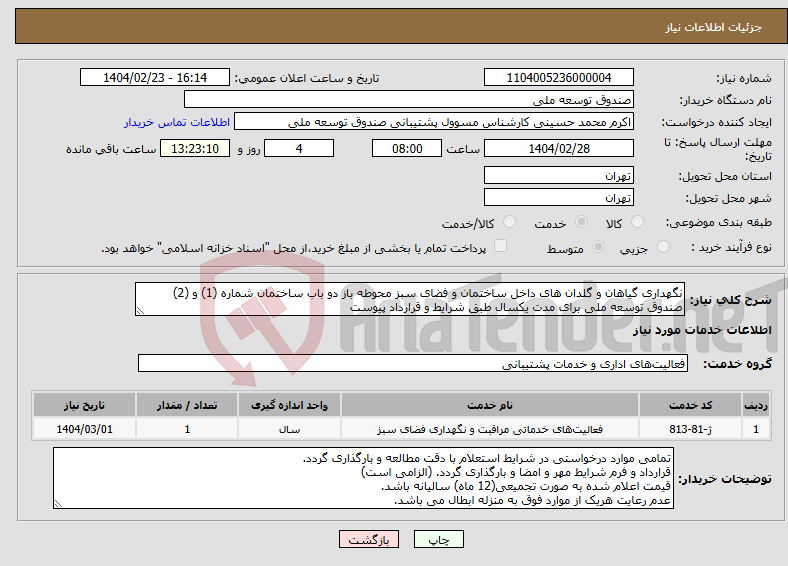Screen dimensions: 788x566
Task: Click the announcement date field 1404/02/23 - 16:14
Action: [155, 77]
